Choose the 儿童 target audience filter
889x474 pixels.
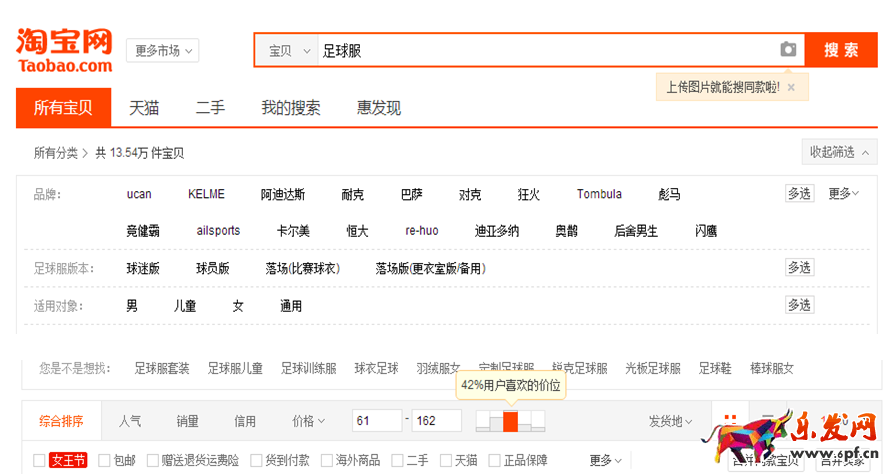click(185, 306)
